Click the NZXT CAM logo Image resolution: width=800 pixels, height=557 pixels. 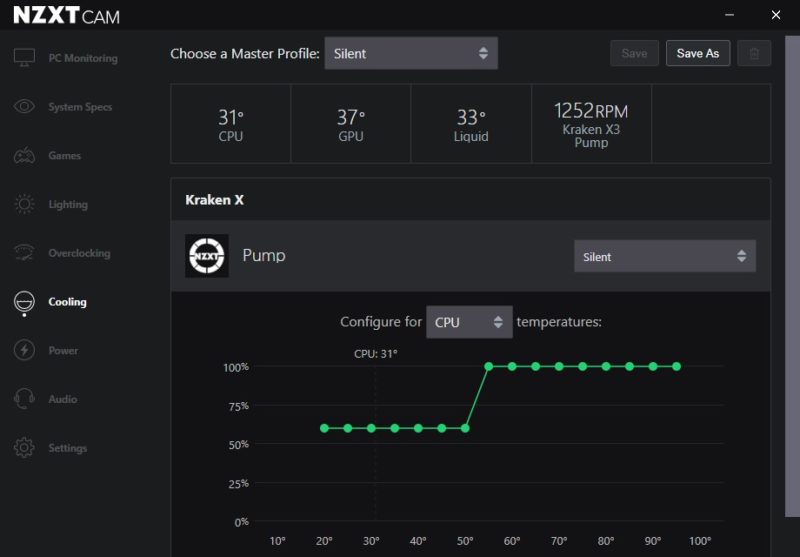pos(66,15)
